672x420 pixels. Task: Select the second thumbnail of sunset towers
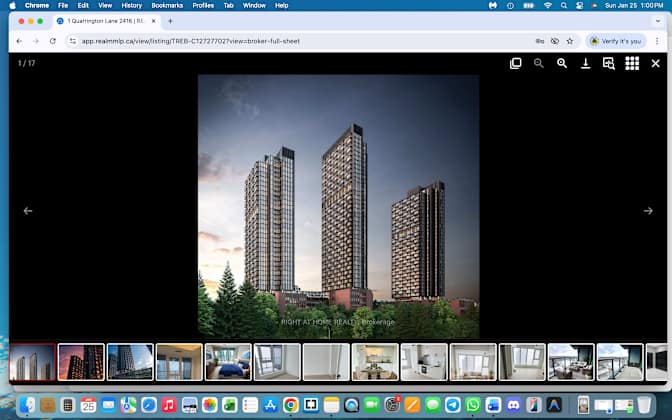click(x=81, y=362)
